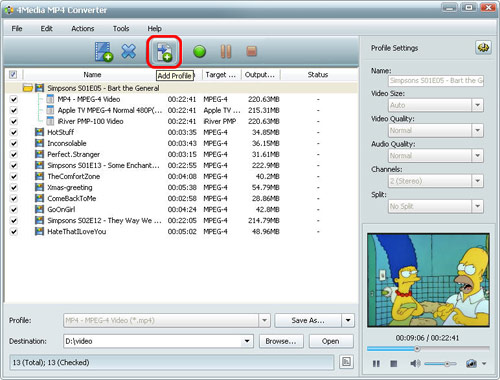Click the preview playback progress slider
500x380 pixels.
tap(428, 349)
